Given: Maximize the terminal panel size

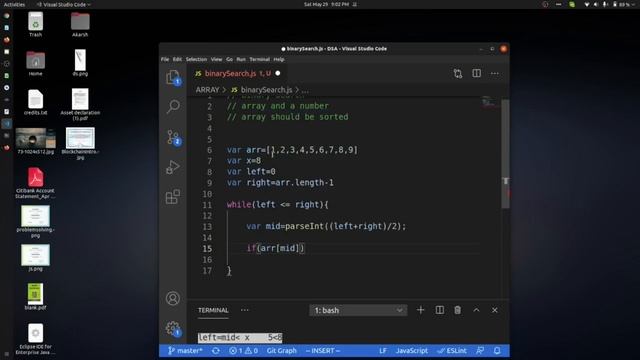Looking at the screenshot, I should pos(476,310).
